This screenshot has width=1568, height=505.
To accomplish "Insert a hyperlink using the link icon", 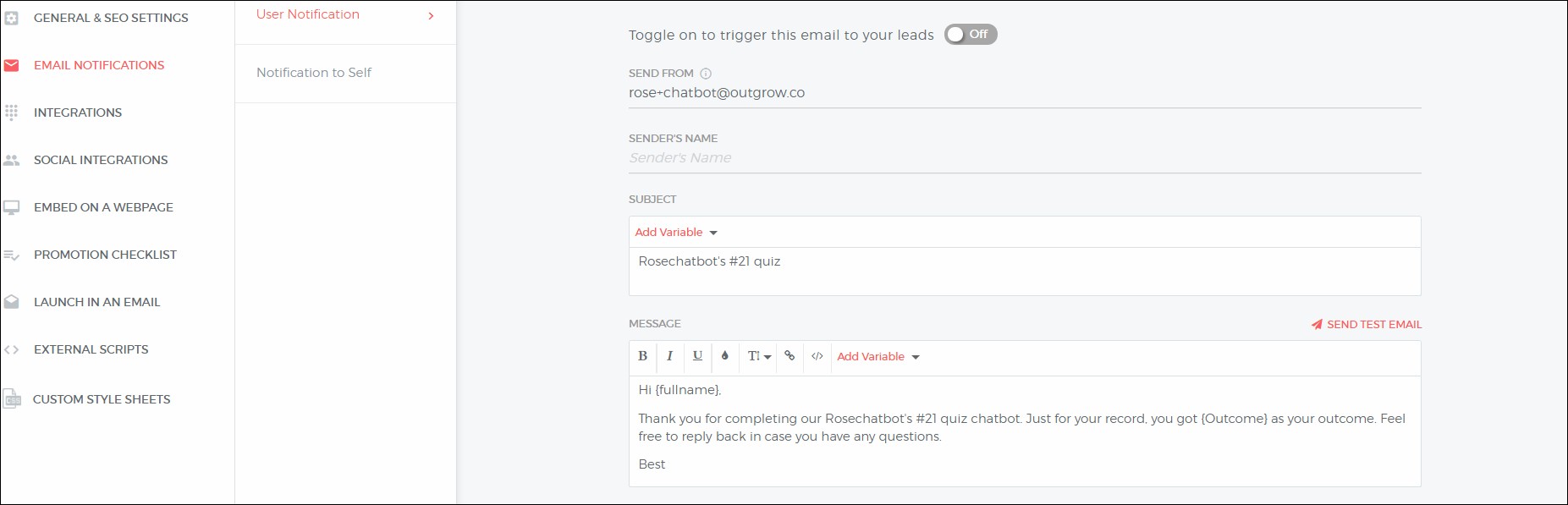I will (x=790, y=356).
